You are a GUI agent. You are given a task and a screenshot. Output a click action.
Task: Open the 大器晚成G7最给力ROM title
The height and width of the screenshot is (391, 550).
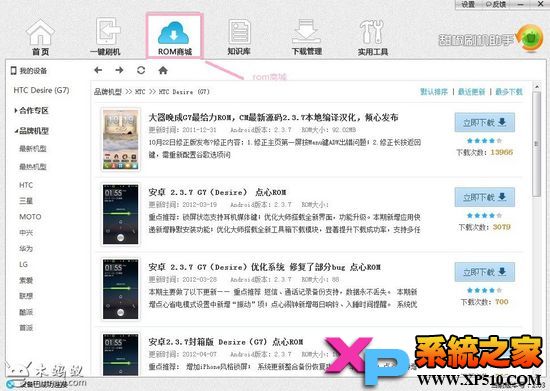(x=273, y=117)
